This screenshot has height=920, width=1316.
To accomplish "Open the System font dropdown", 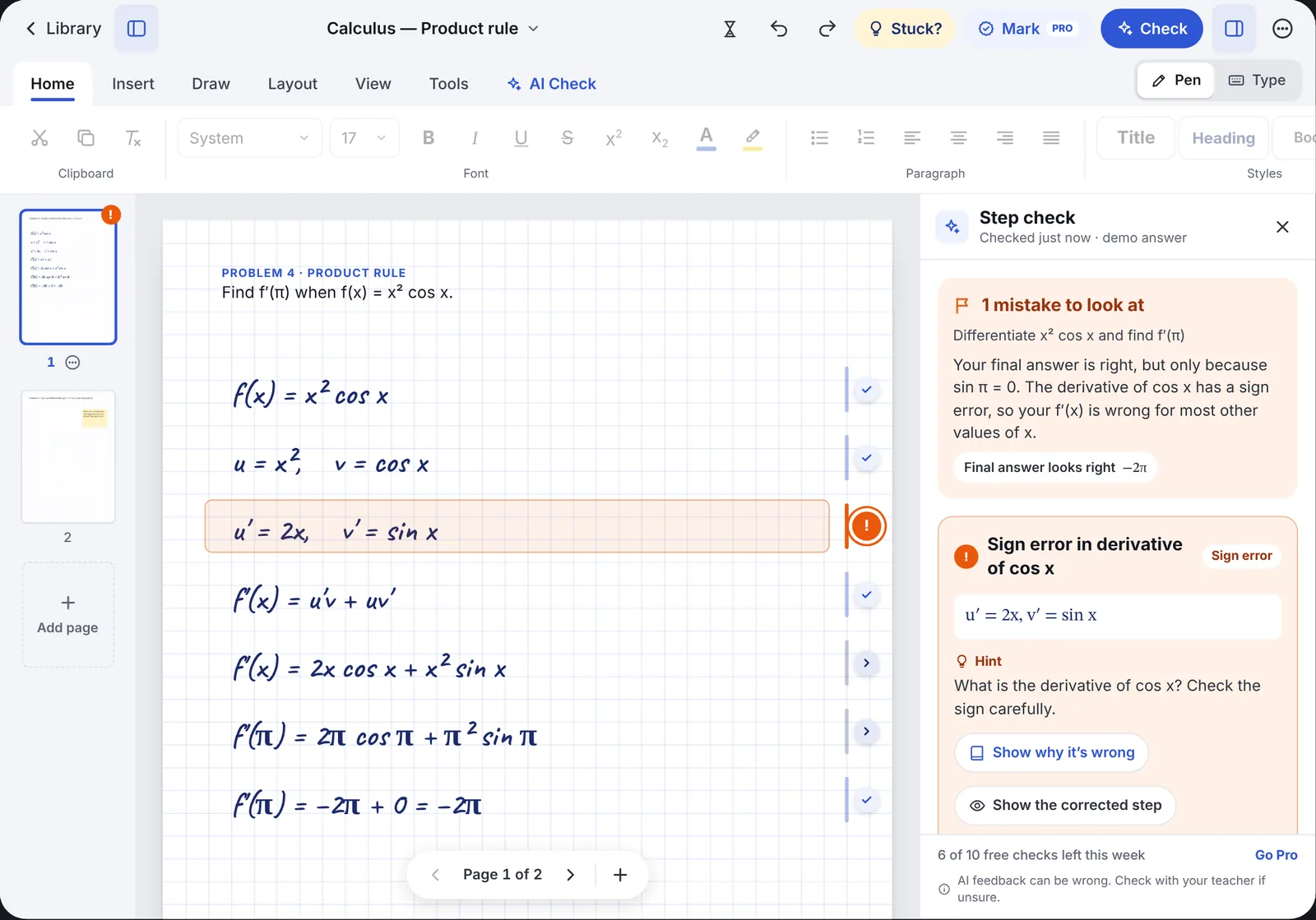I will point(249,138).
